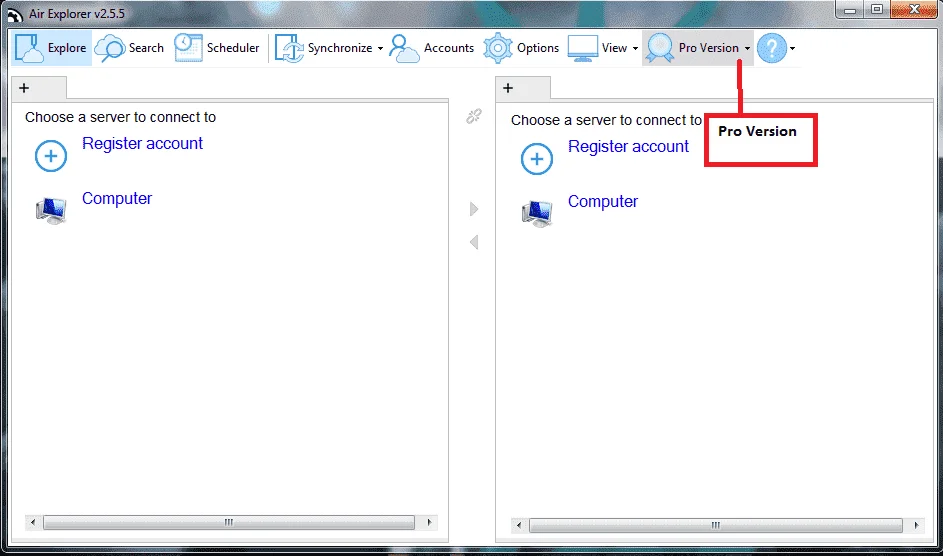Click right pane horizontal scrollbar thumb
Viewport: 943px width, 556px height.
coord(716,525)
